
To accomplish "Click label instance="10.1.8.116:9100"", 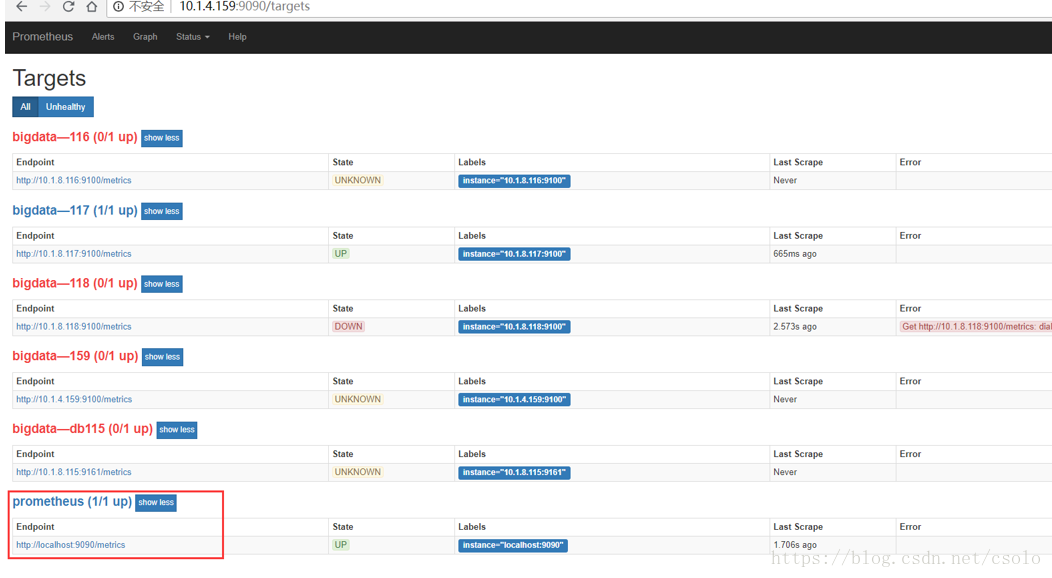I will point(514,180).
